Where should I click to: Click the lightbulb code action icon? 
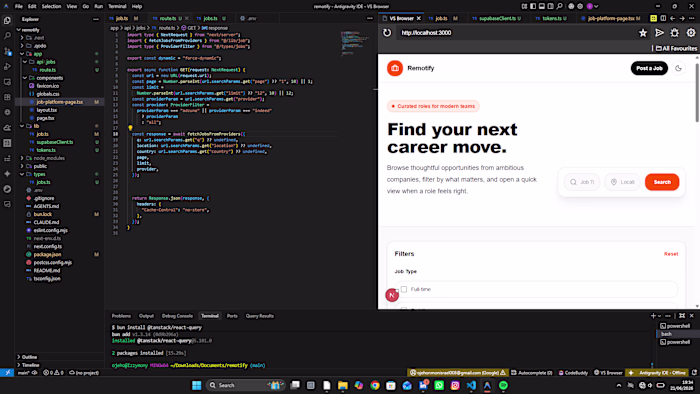130,128
